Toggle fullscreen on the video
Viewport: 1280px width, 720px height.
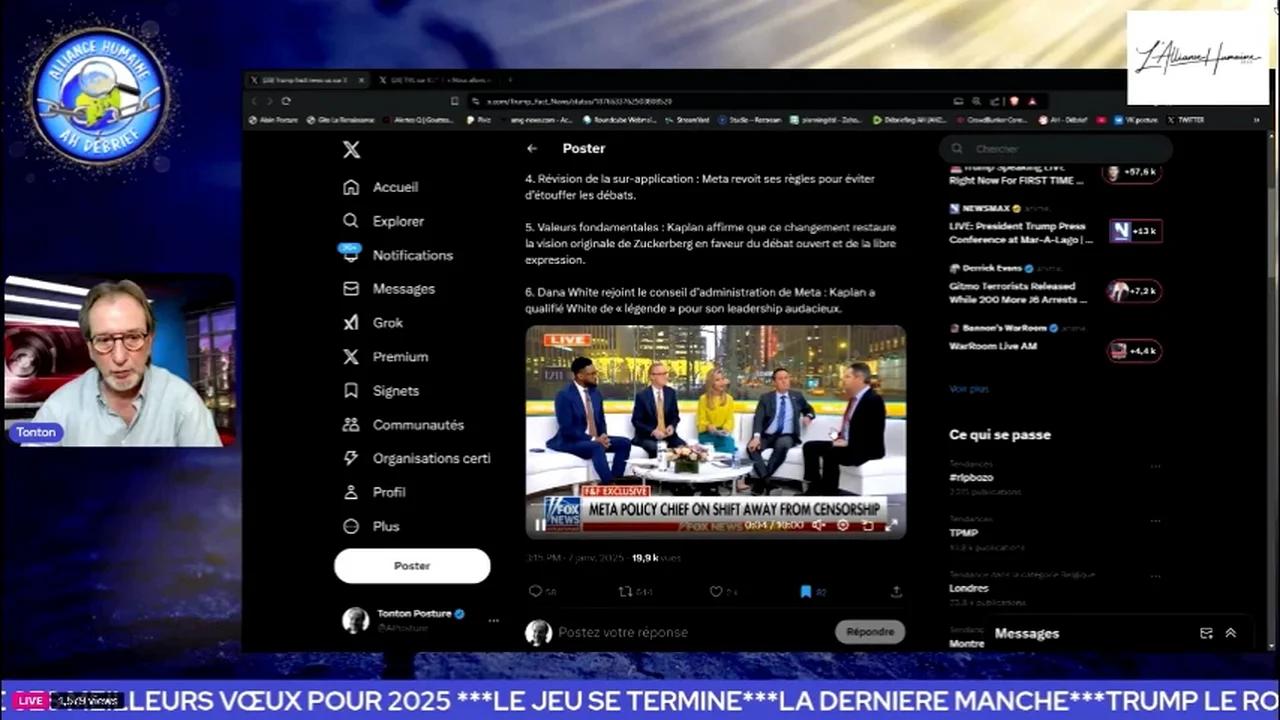point(890,525)
